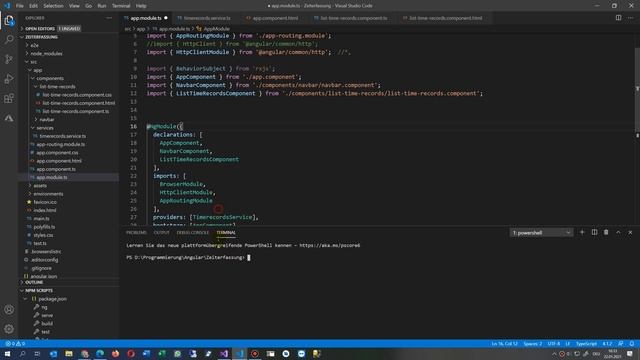Open the Source Control view
The width and height of the screenshot is (640, 360).
tap(9, 59)
